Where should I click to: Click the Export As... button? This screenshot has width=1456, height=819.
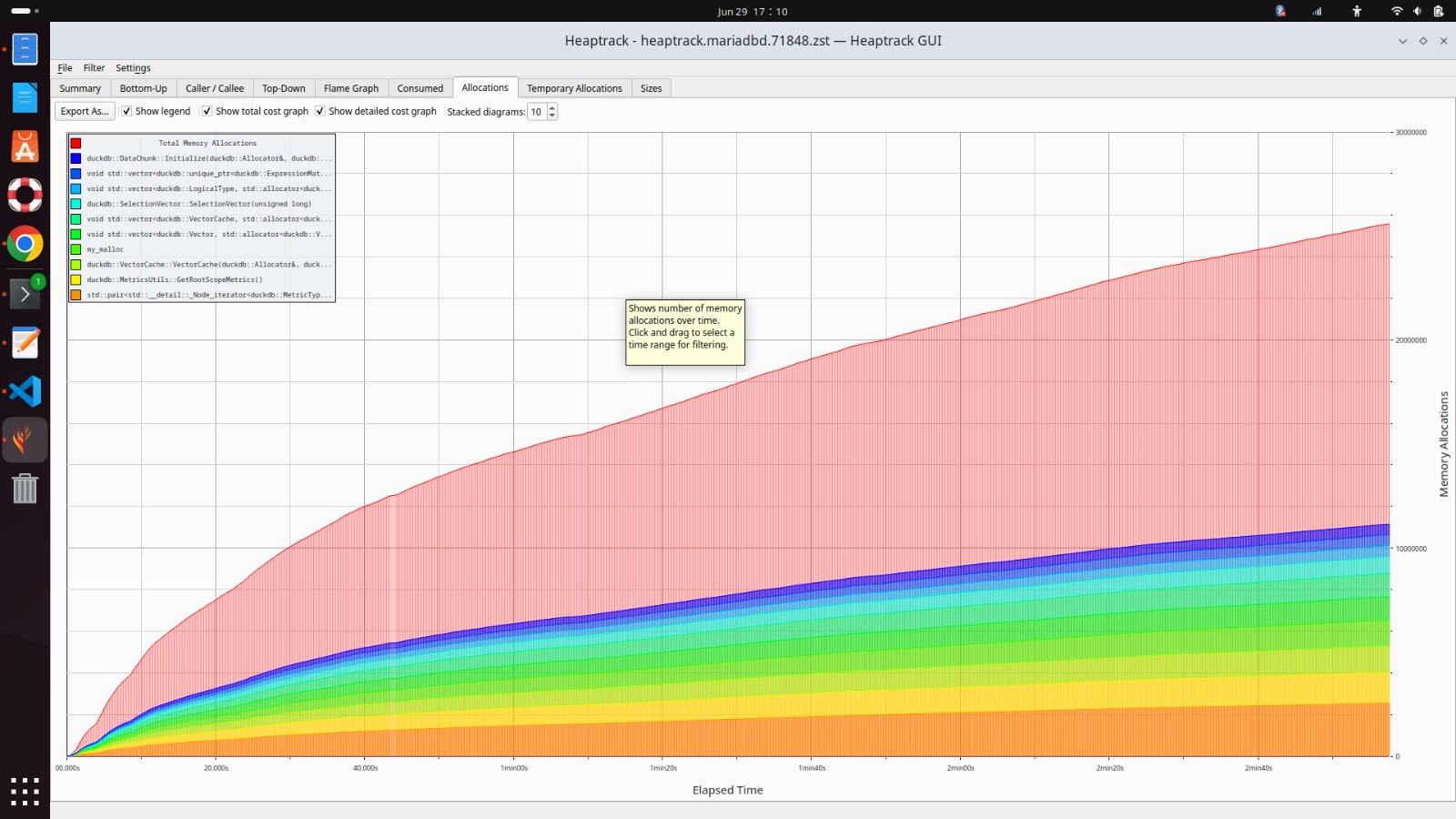coord(85,111)
